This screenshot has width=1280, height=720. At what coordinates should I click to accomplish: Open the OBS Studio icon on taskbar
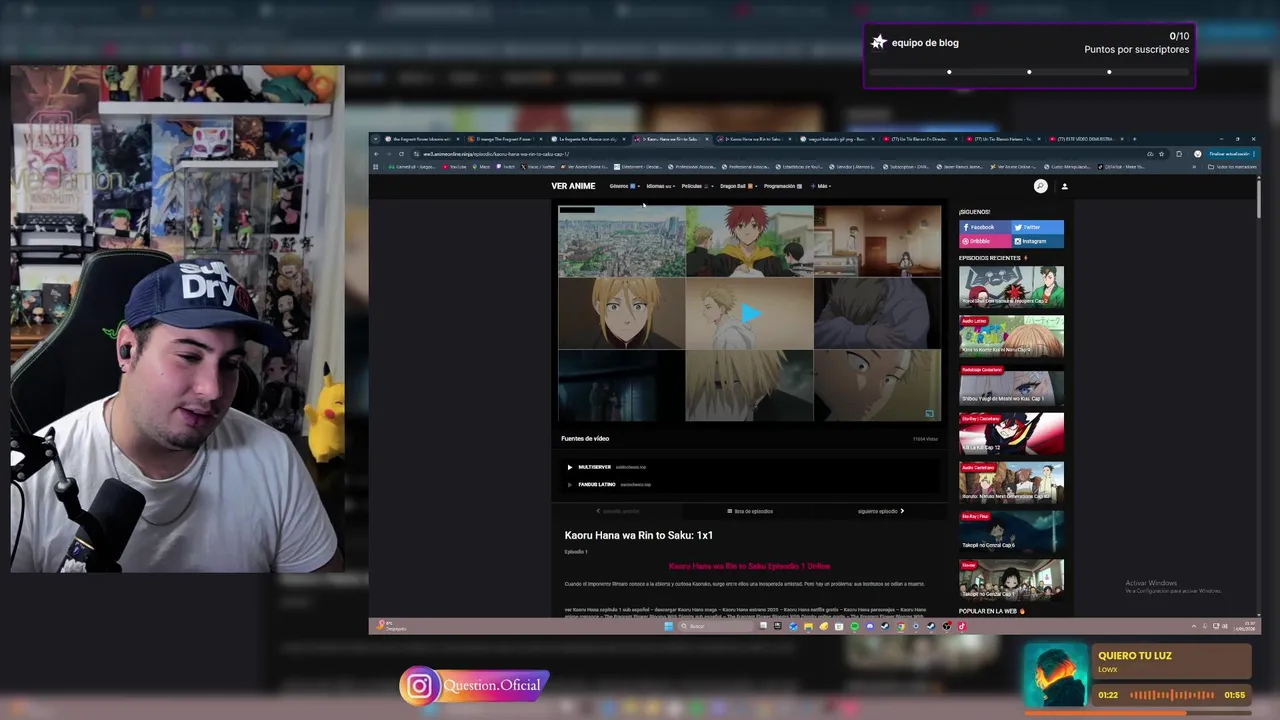(x=946, y=626)
